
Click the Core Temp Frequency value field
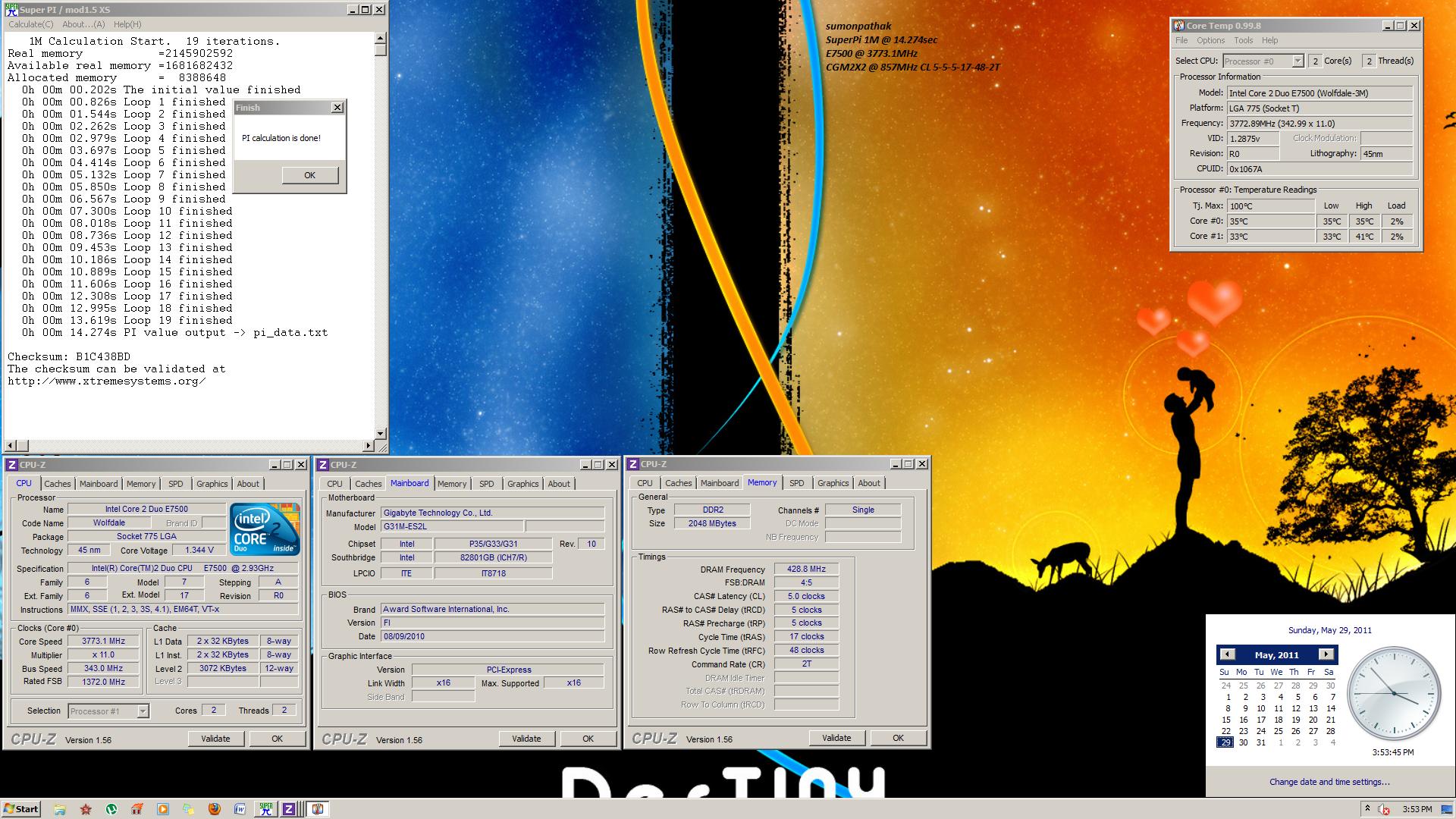1319,123
